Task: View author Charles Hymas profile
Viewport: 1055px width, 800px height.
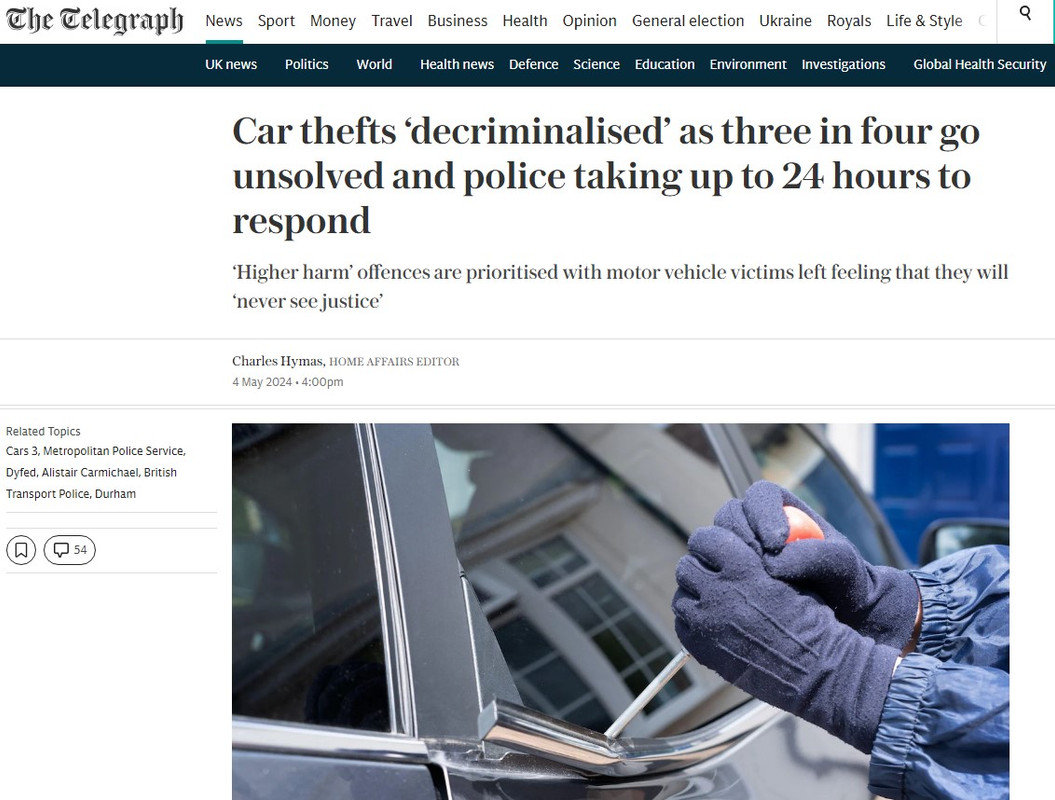Action: coord(277,361)
